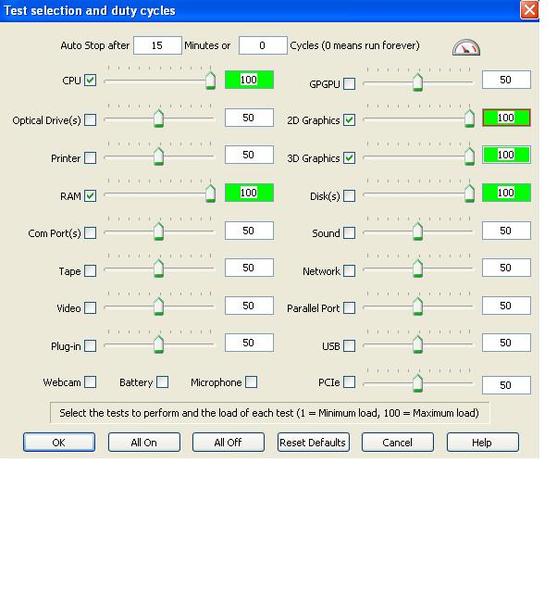
Task: Click the All On button
Action: tap(144, 442)
